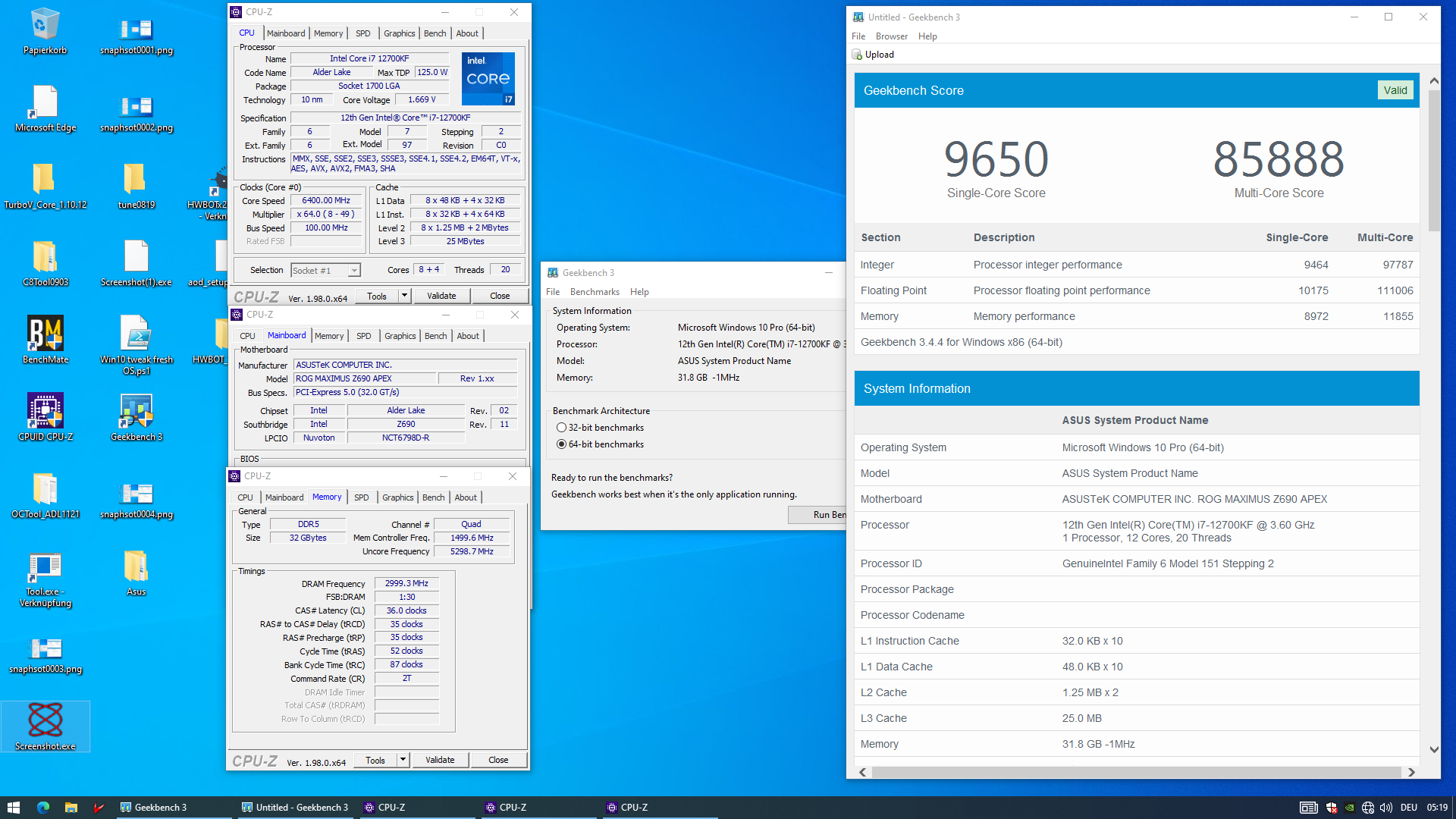Expand the Tools dropdown arrow in Memory window
Screen dimensions: 1456x819
click(403, 760)
